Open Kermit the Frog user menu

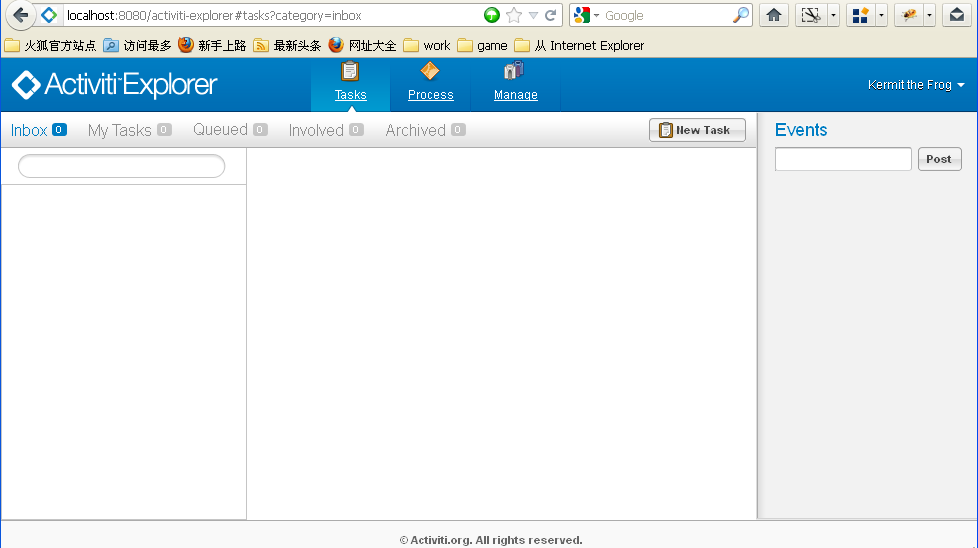click(x=916, y=85)
